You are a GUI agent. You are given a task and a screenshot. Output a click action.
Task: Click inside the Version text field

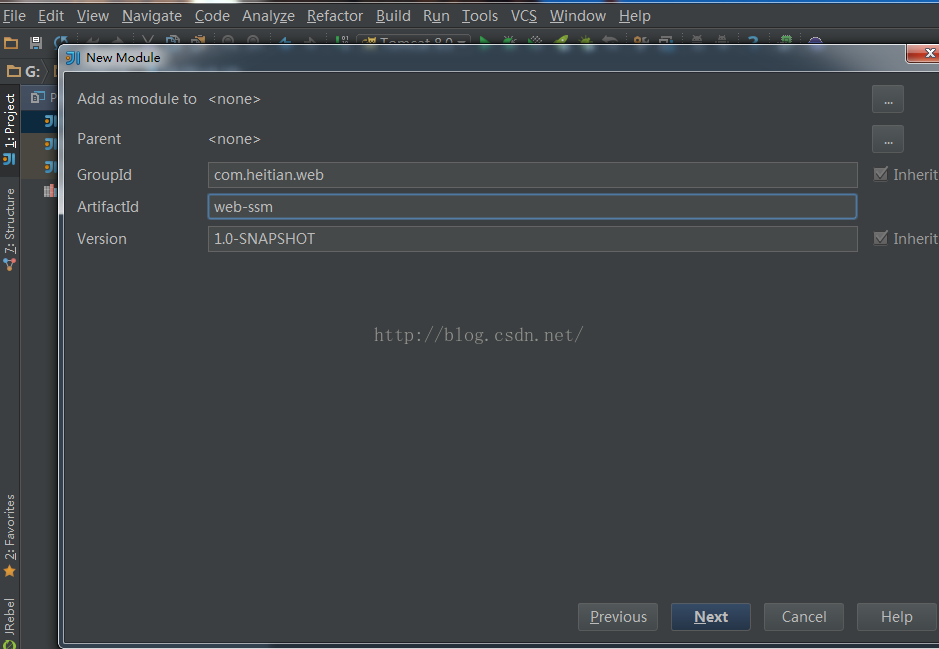click(x=532, y=239)
